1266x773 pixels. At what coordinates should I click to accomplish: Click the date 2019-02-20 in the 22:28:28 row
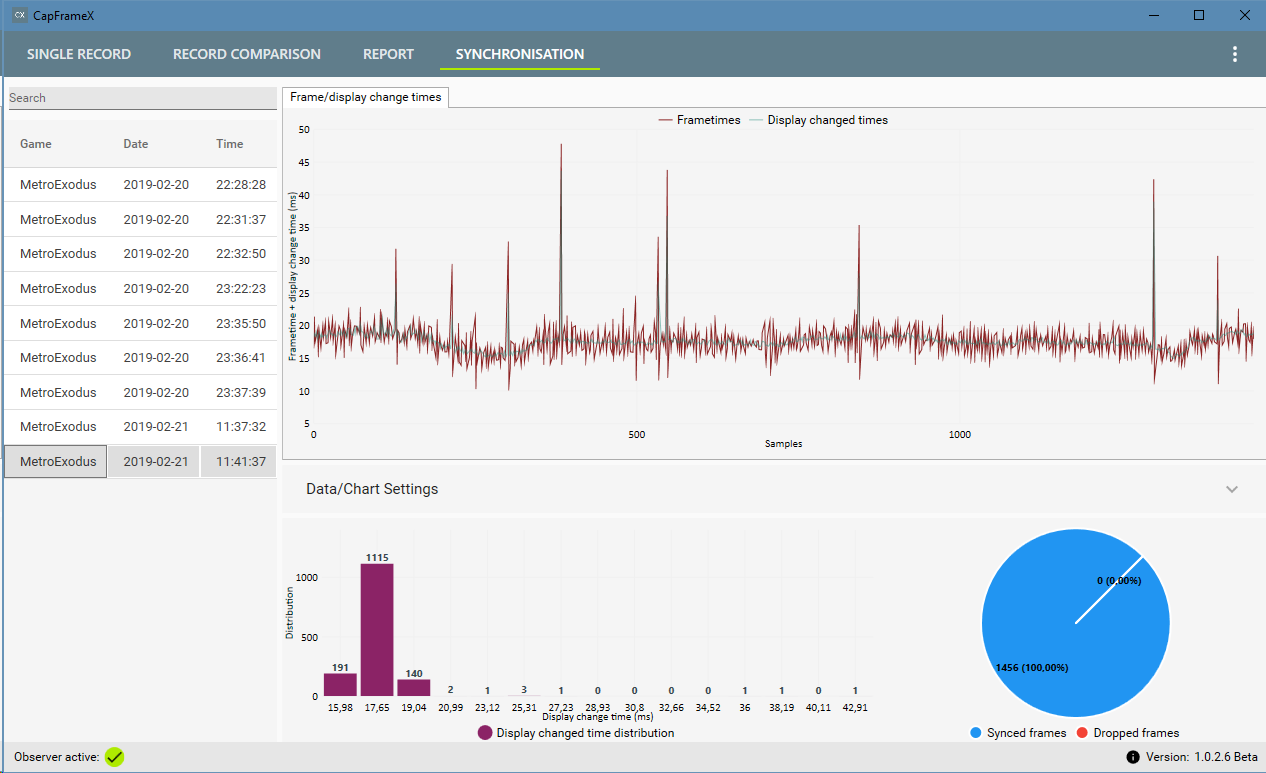tap(154, 185)
